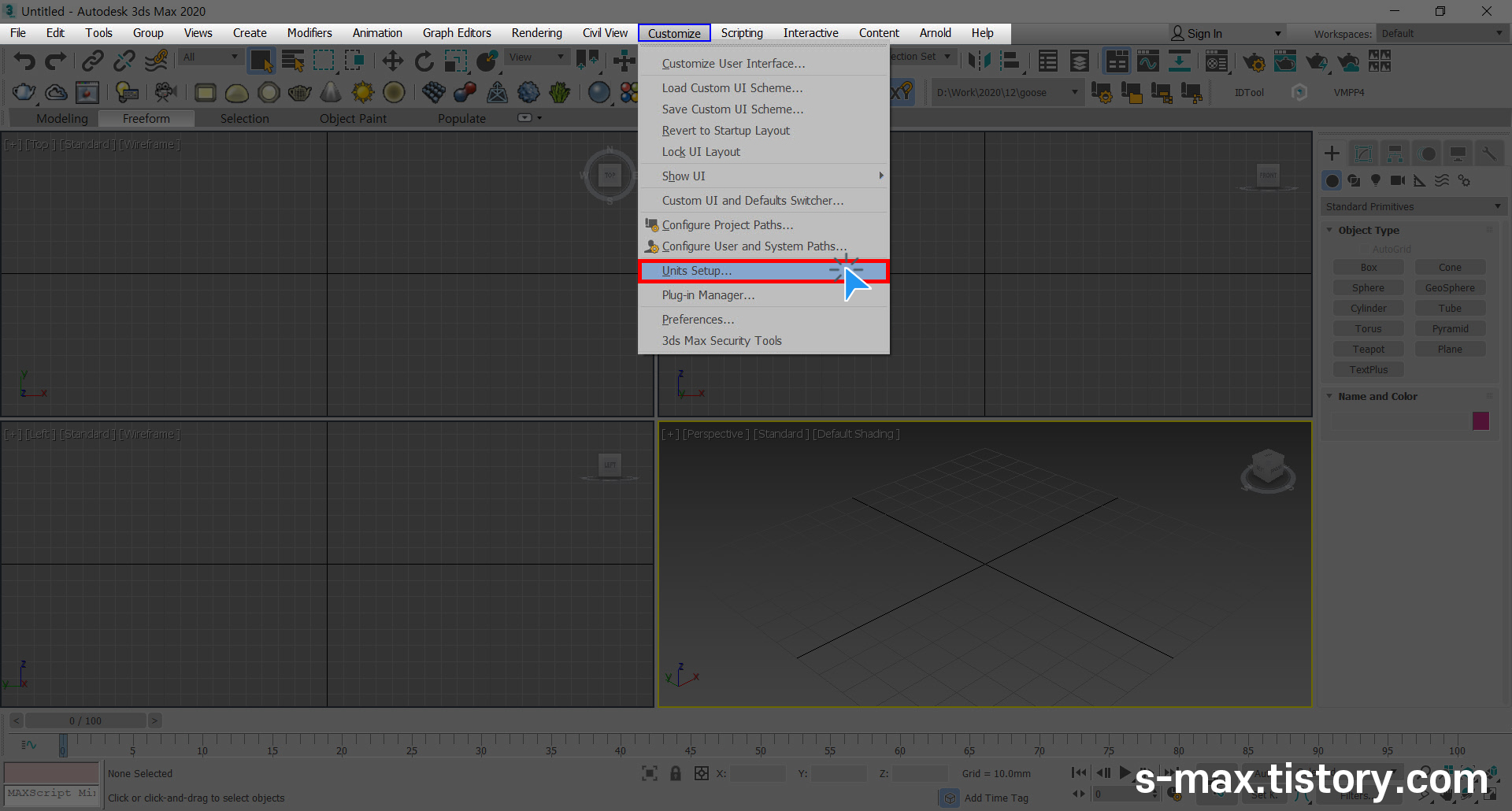Click Add Time Tag text
This screenshot has height=811, width=1512.
click(996, 798)
